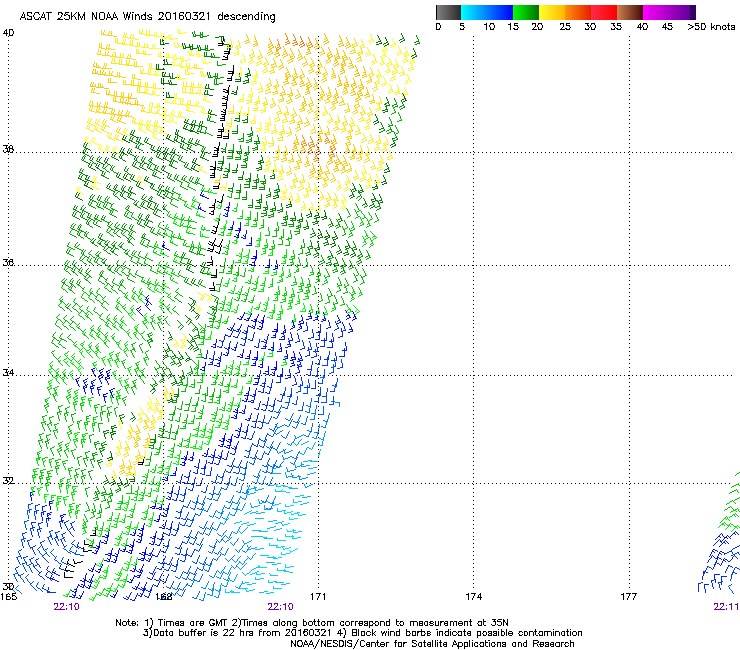Click the orange 25-30 knots color segment
This screenshot has height=650, width=740.
click(578, 12)
